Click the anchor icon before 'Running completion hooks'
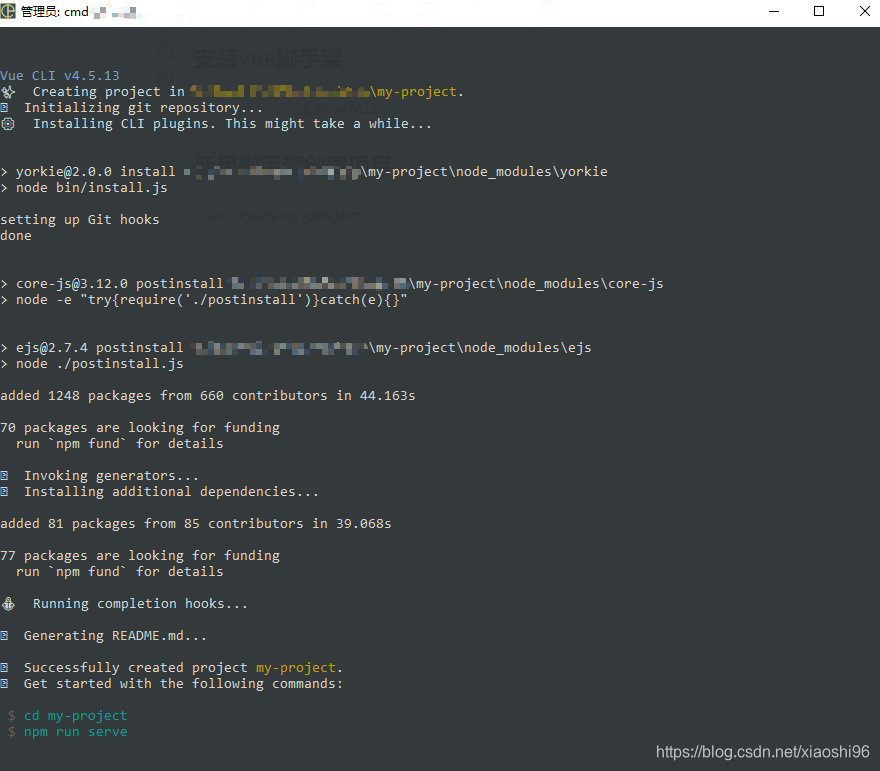This screenshot has width=880, height=771. tap(8, 604)
